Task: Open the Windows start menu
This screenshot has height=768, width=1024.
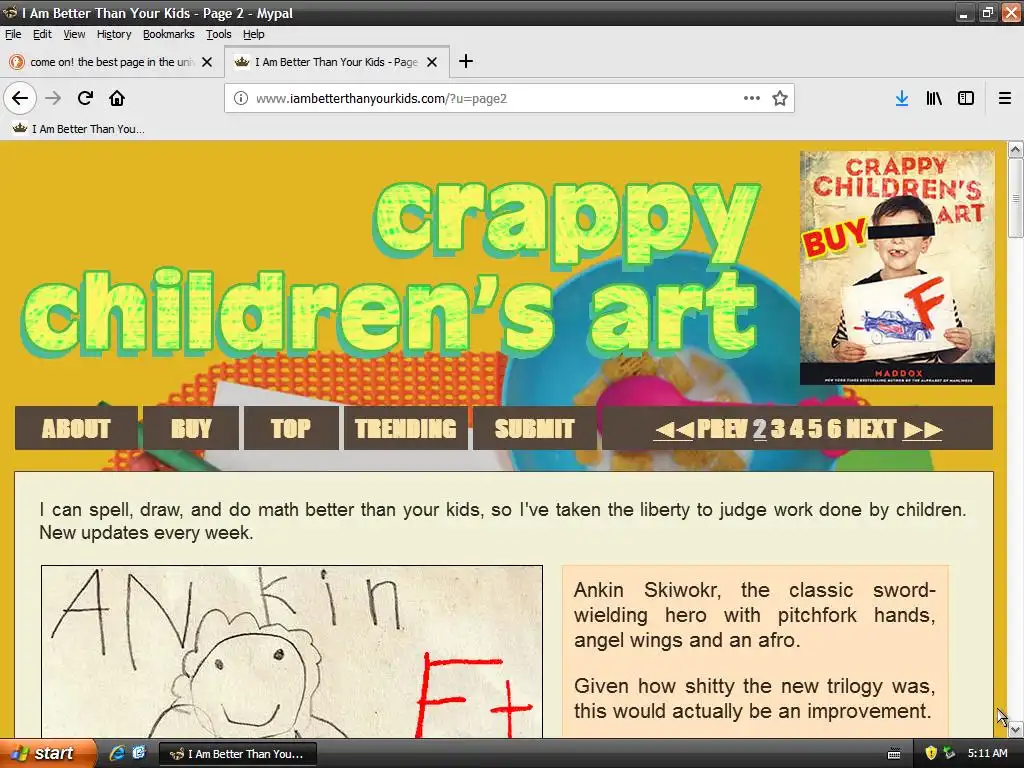Action: (47, 754)
